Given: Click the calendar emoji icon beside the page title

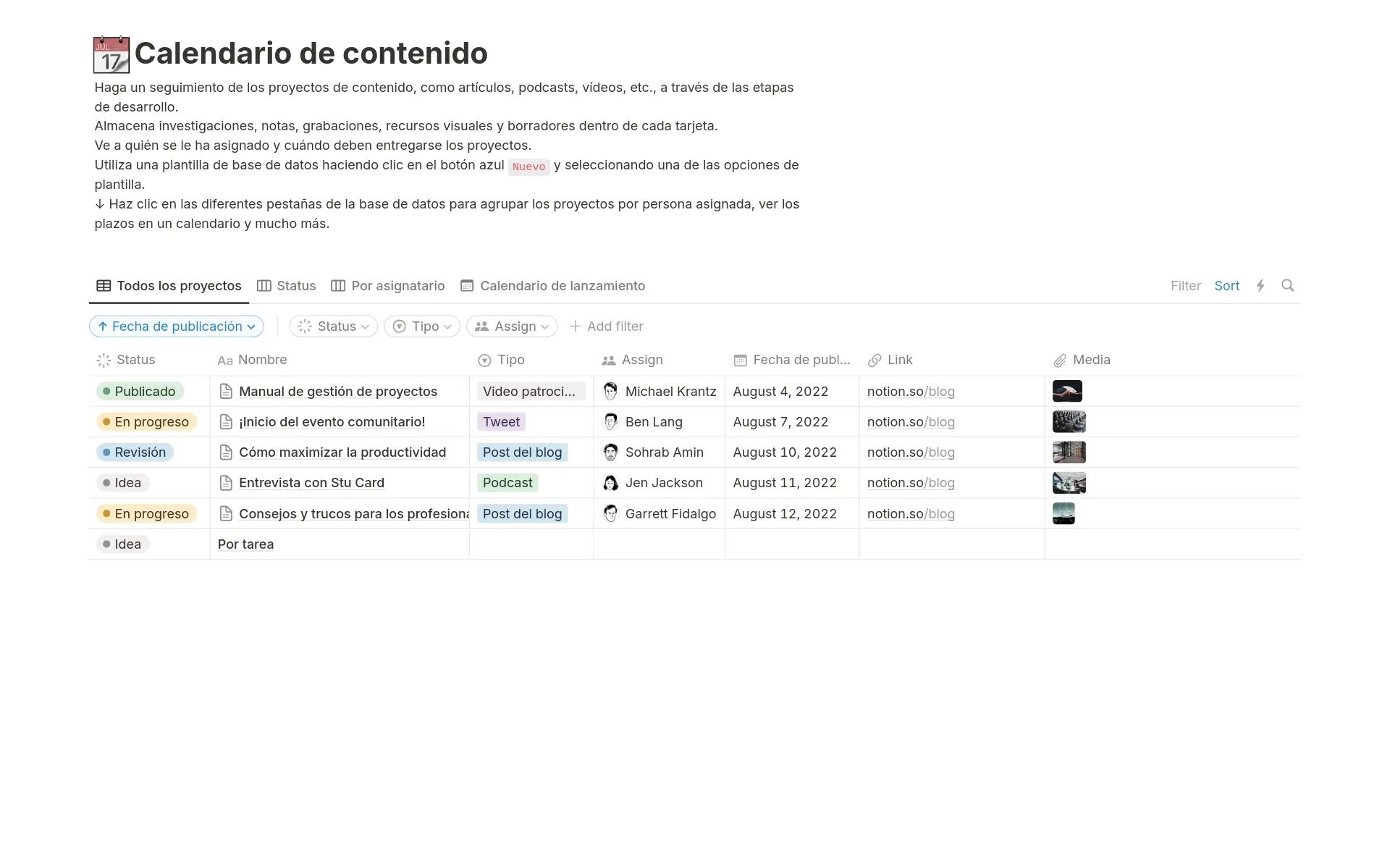Looking at the screenshot, I should 111,54.
